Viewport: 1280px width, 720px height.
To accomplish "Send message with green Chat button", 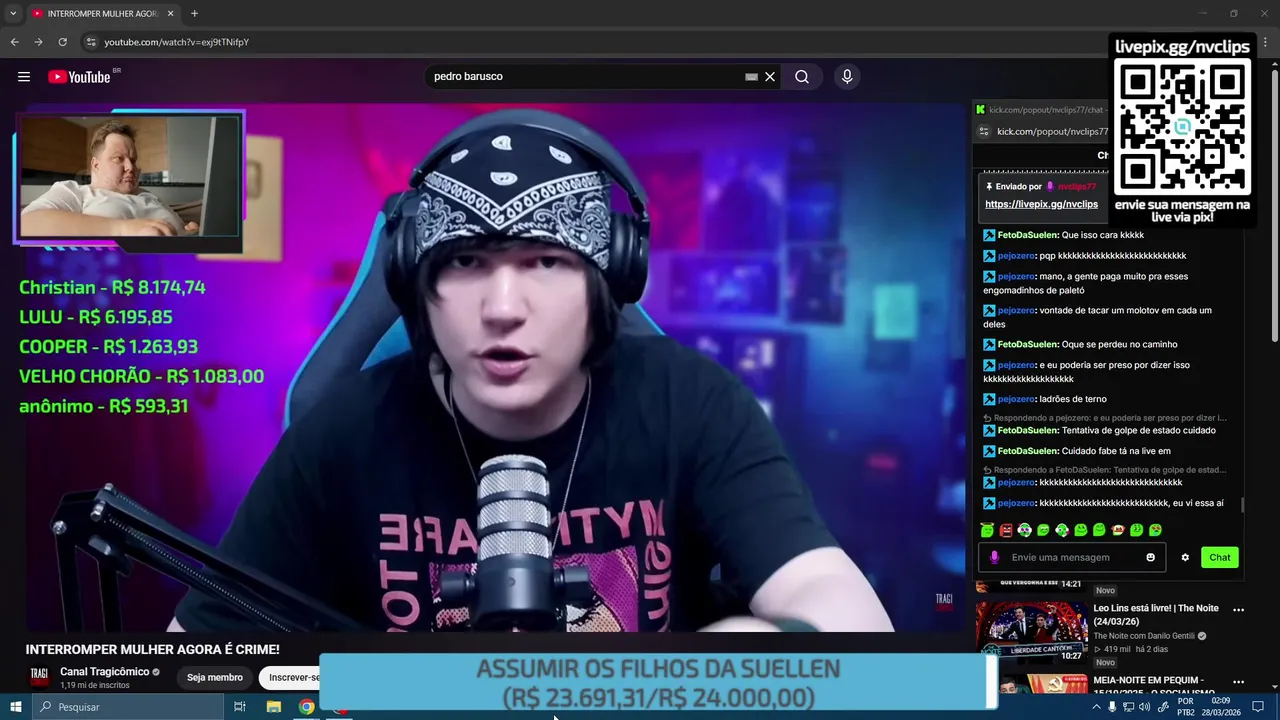I will 1220,557.
